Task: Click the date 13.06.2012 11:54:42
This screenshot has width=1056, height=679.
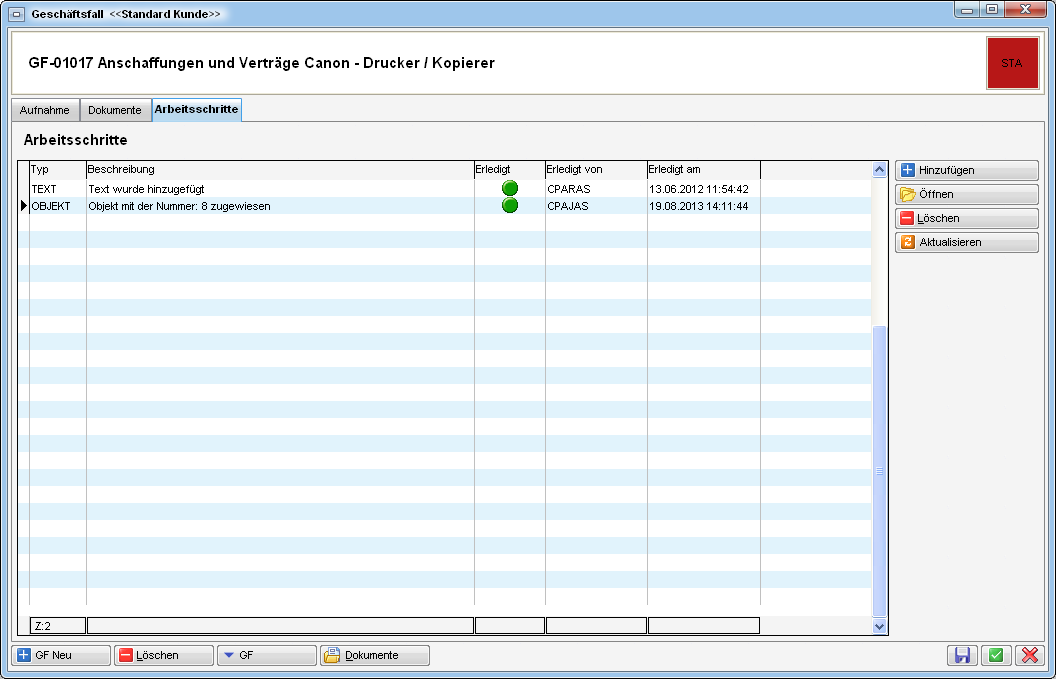Action: (x=698, y=189)
